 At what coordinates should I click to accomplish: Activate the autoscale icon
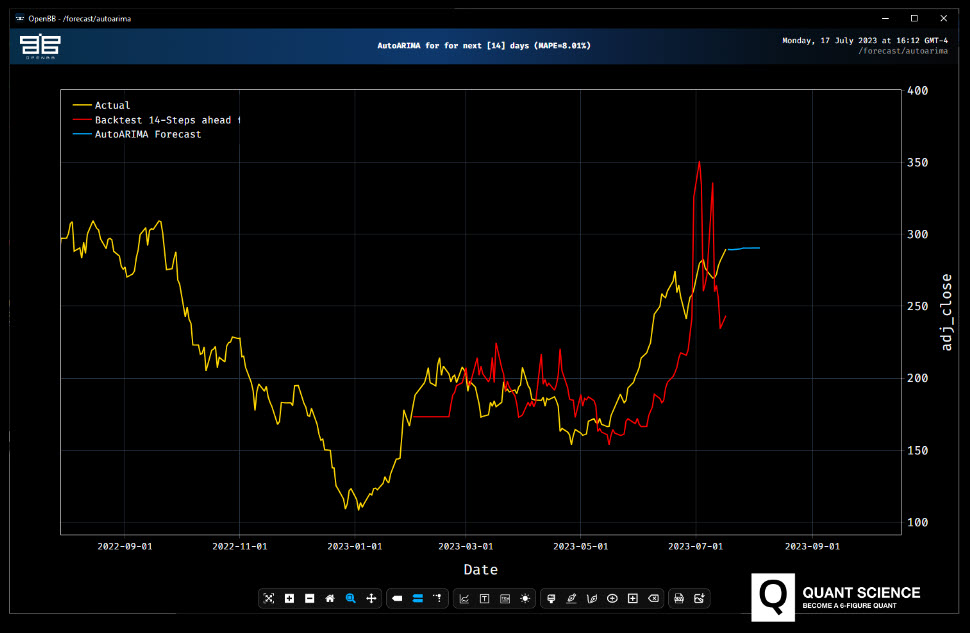click(x=268, y=598)
